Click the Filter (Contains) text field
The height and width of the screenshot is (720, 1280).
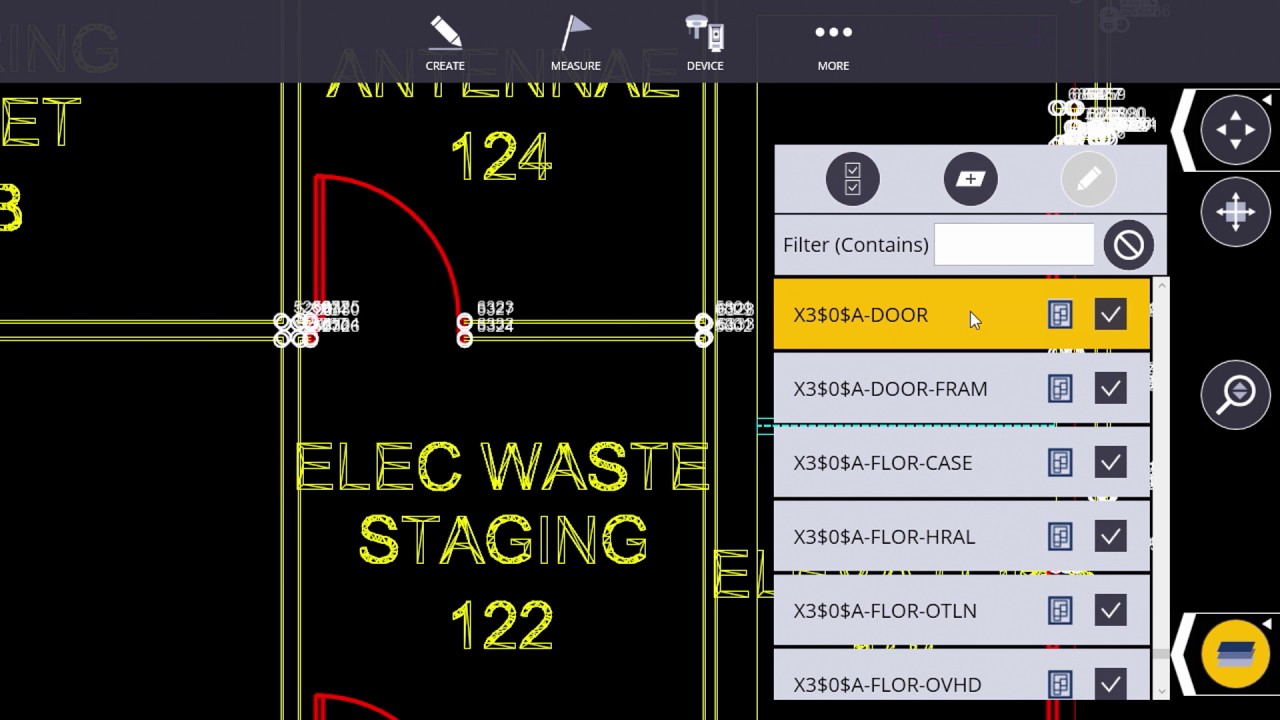tap(1014, 245)
